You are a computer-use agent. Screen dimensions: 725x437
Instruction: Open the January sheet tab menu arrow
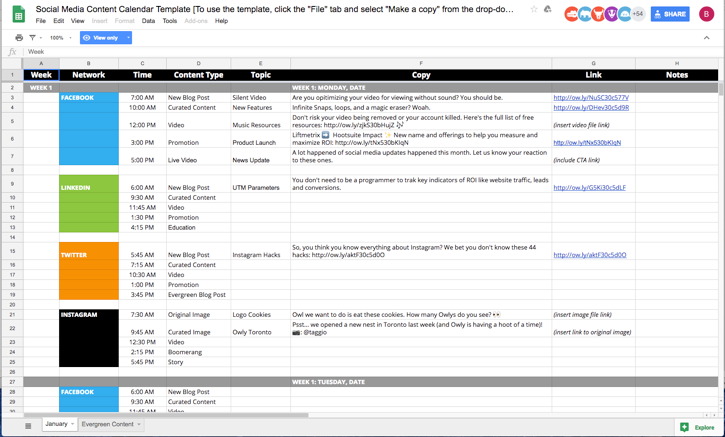pos(72,424)
